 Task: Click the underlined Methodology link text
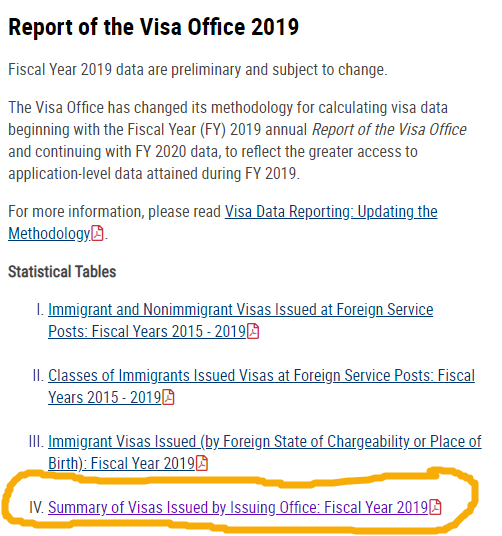pyautogui.click(x=49, y=233)
